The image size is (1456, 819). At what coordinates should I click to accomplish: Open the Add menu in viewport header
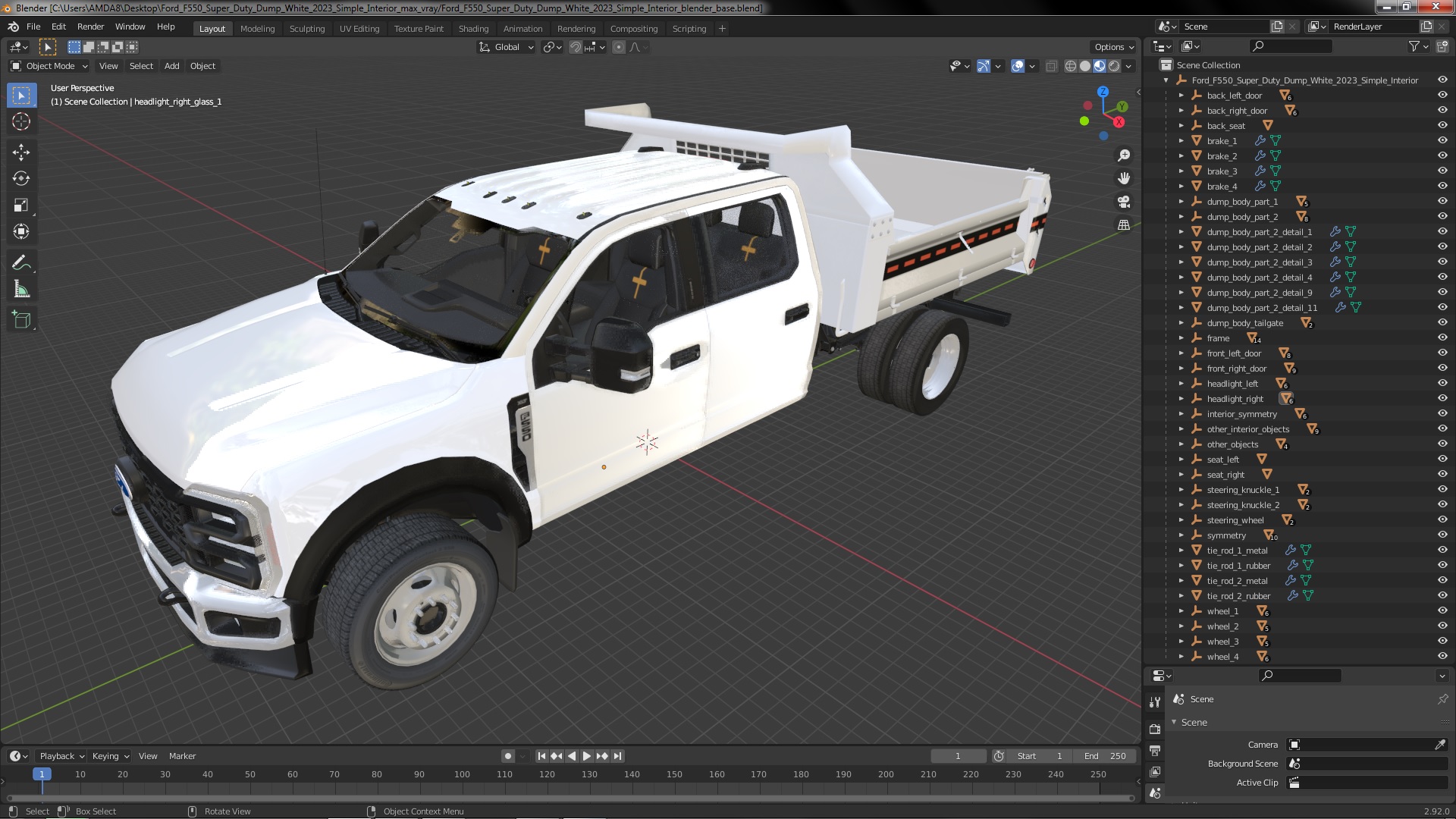(x=172, y=66)
